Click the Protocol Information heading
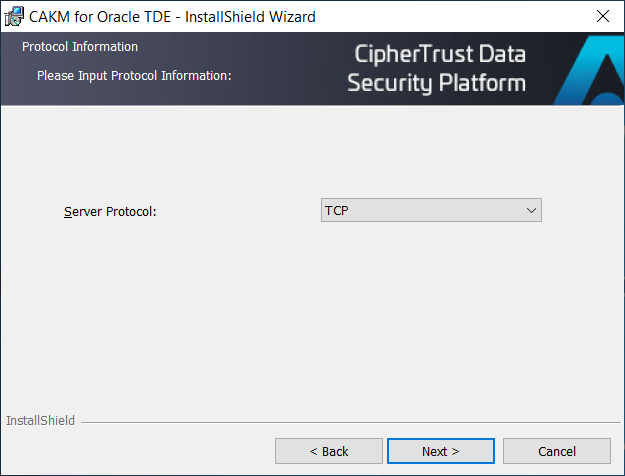 click(80, 47)
